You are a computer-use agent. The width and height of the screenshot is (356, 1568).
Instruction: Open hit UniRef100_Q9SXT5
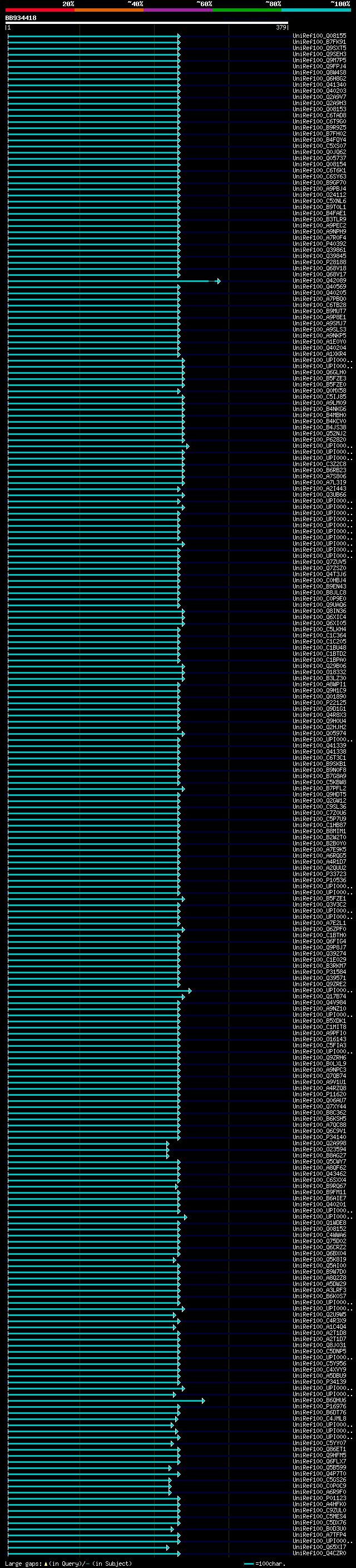(319, 48)
